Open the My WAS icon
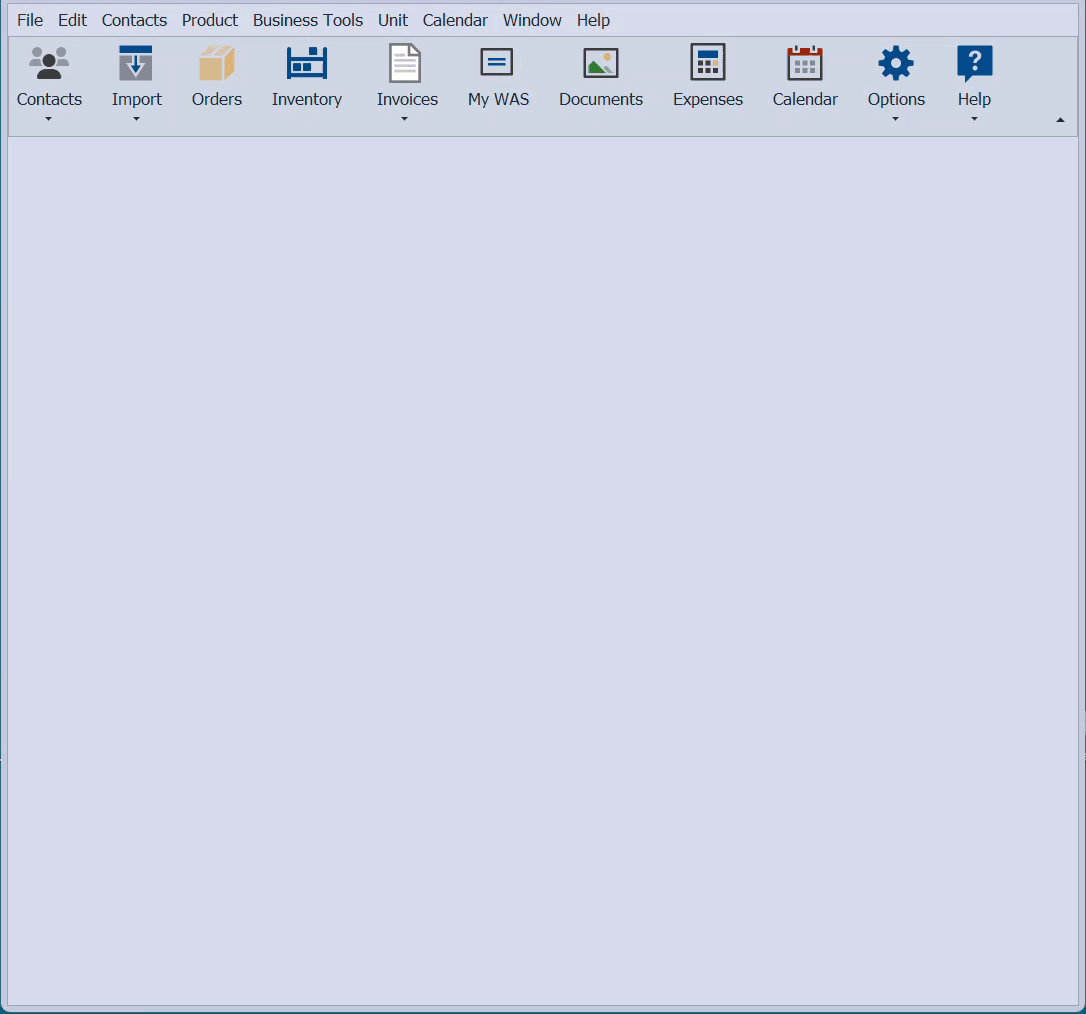Image resolution: width=1086 pixels, height=1014 pixels. click(497, 62)
